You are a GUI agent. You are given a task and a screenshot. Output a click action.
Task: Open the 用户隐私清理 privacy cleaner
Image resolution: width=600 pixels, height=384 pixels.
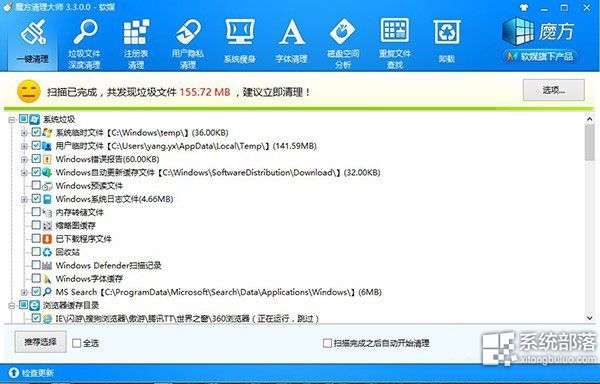click(188, 43)
